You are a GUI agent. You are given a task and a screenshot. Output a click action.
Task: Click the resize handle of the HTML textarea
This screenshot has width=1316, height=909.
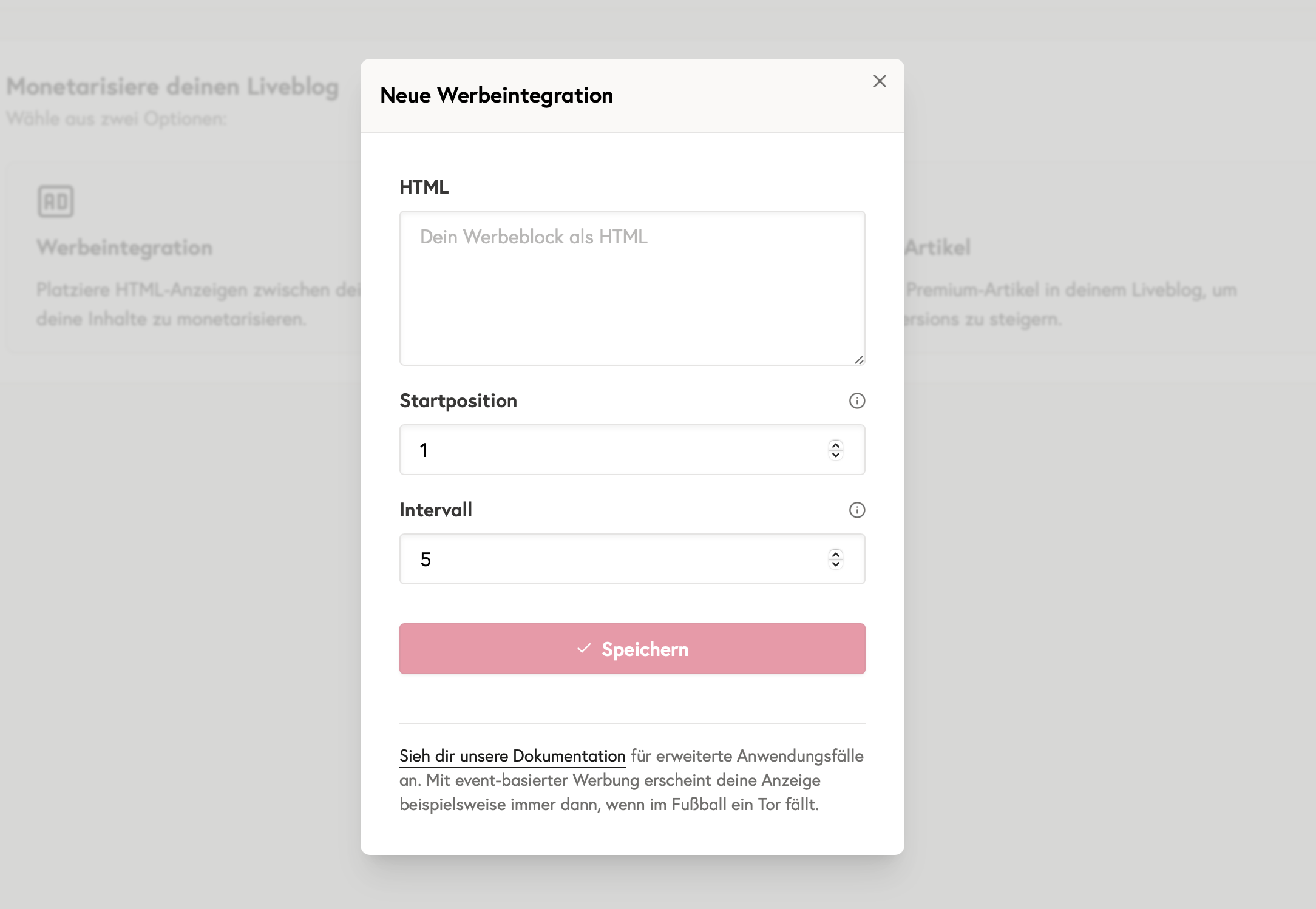pyautogui.click(x=860, y=359)
